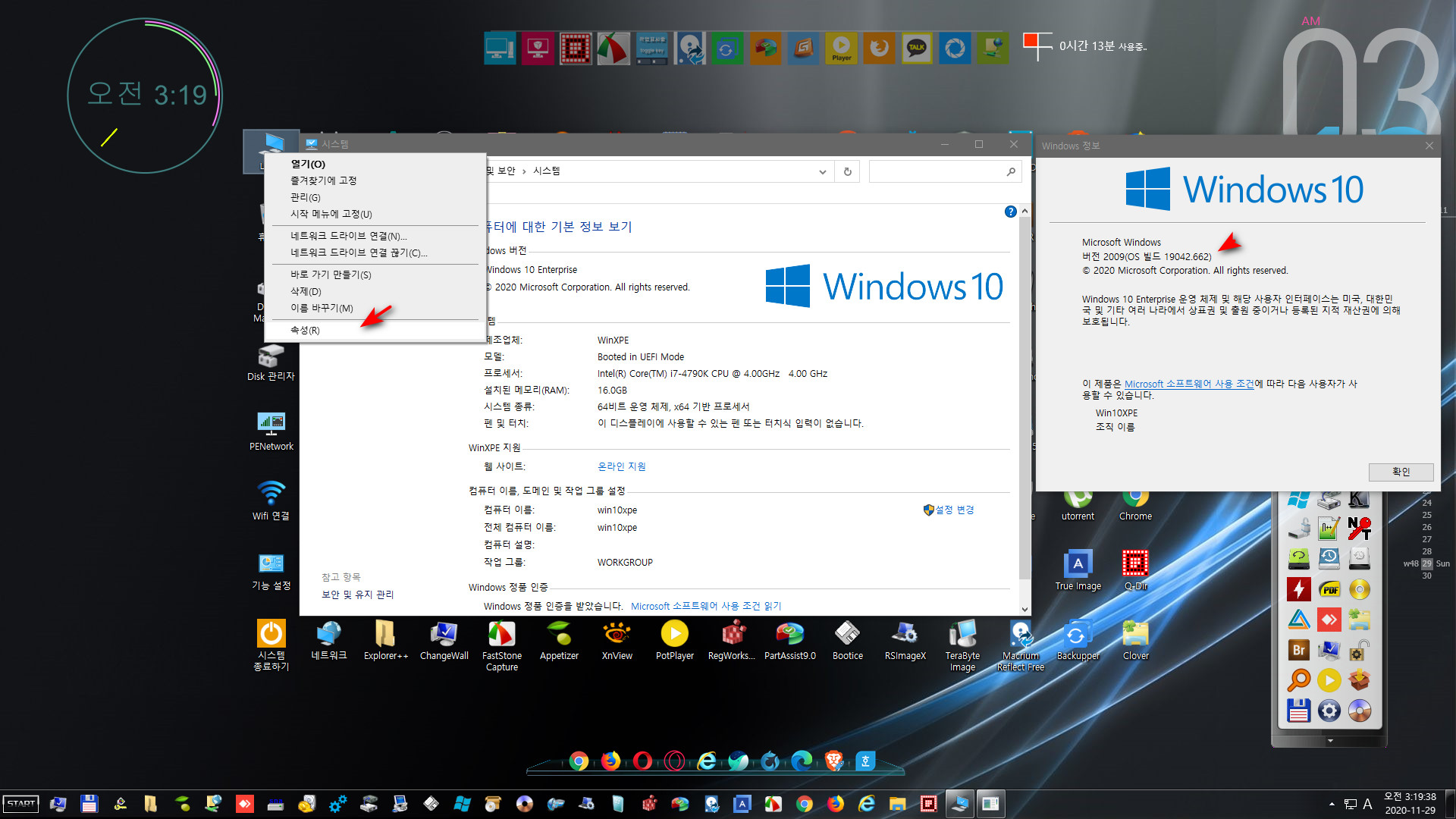
Task: Launch the Clover desktop icon
Action: [1135, 640]
